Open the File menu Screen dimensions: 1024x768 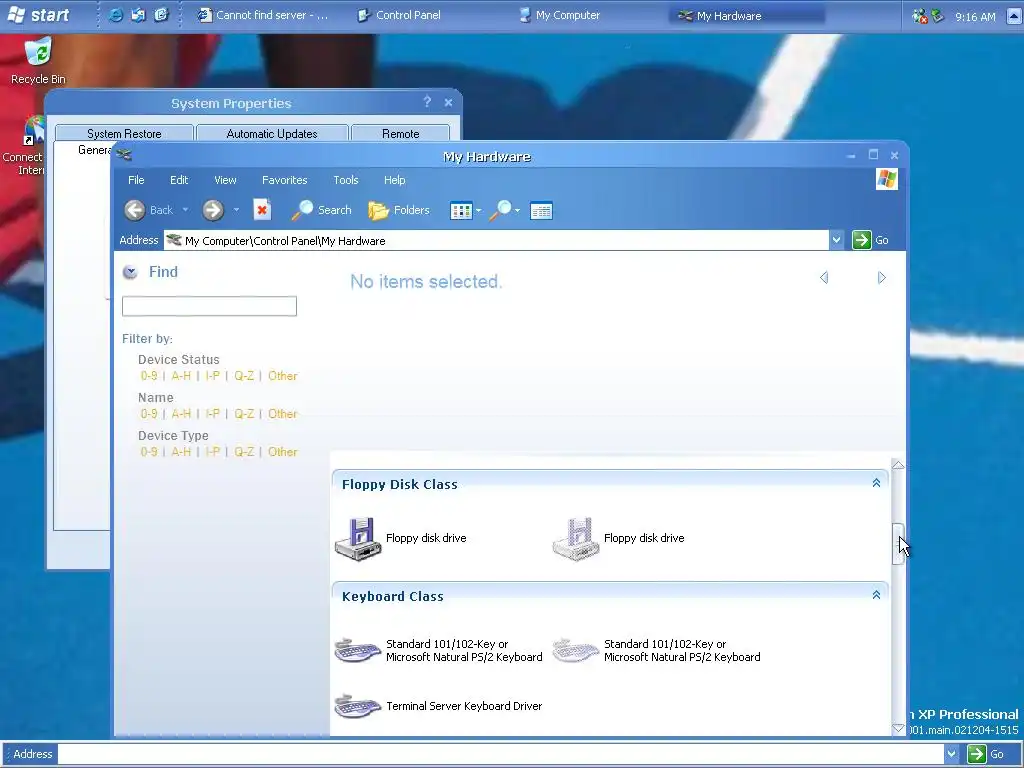tap(136, 180)
